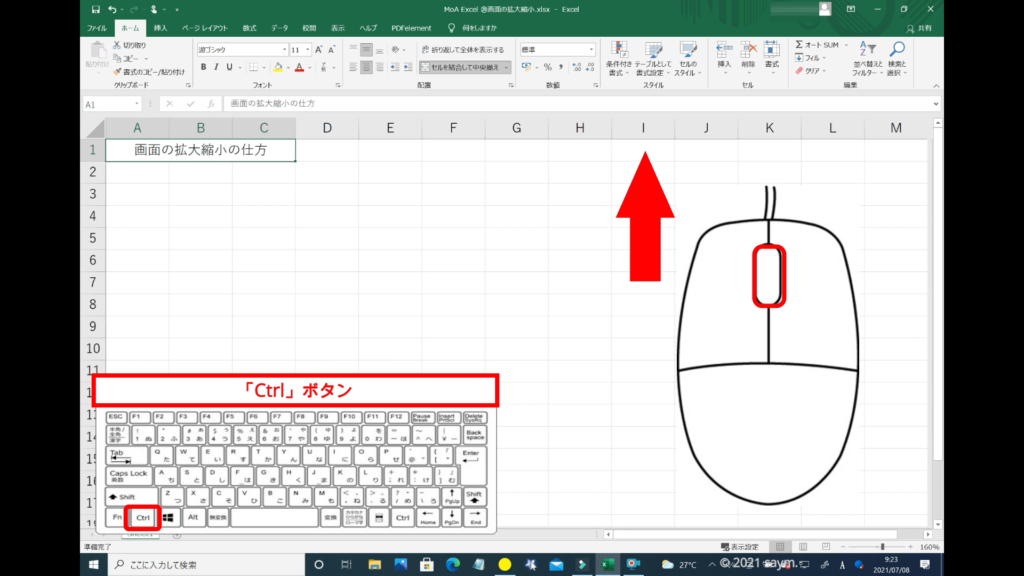Click the AutoSum sigma icon
1024x576 pixels.
800,45
